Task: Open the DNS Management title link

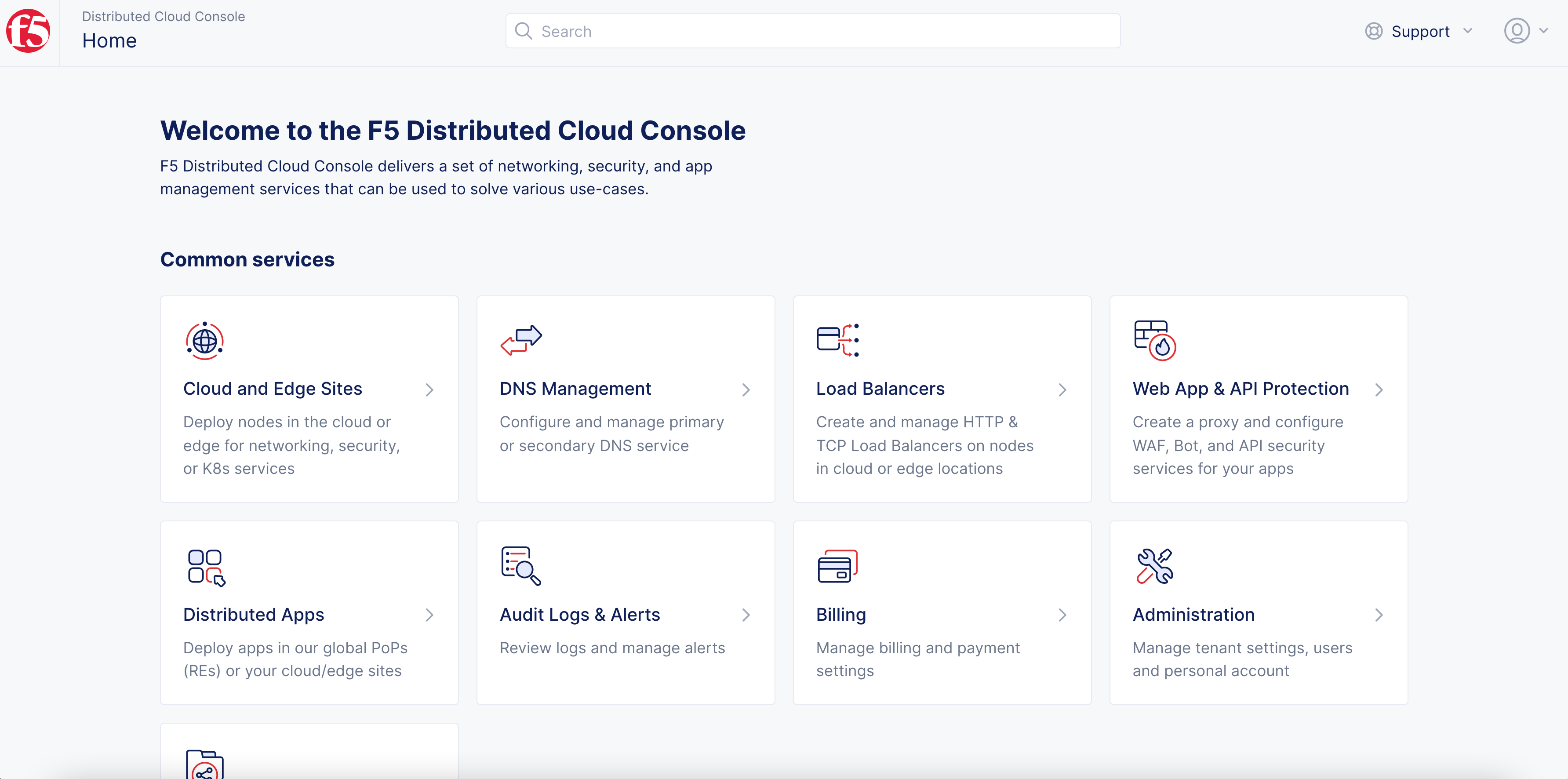Action: point(575,389)
